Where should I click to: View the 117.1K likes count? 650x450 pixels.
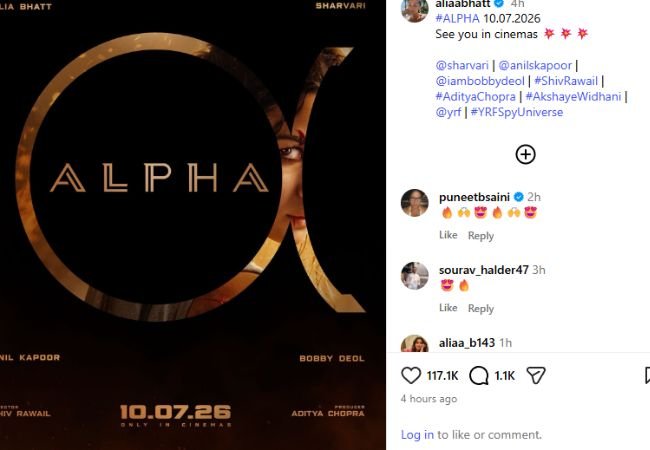click(442, 376)
